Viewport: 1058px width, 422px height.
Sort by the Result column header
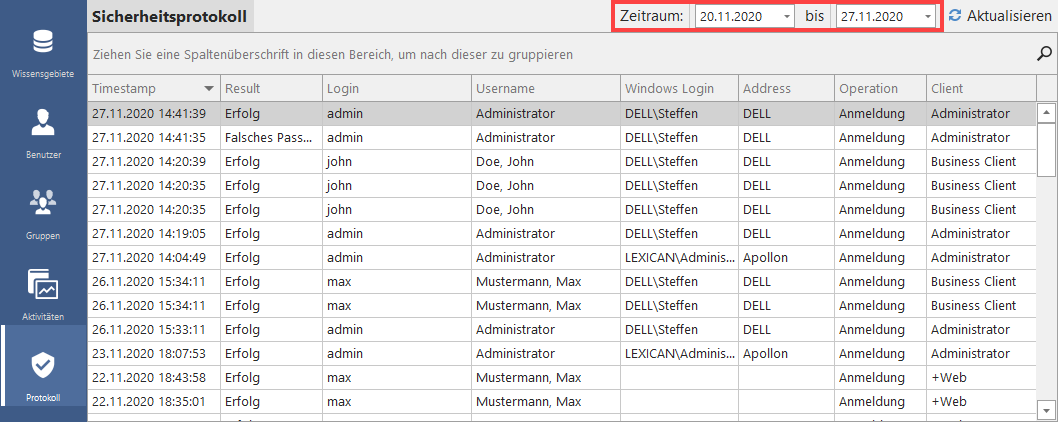point(243,89)
